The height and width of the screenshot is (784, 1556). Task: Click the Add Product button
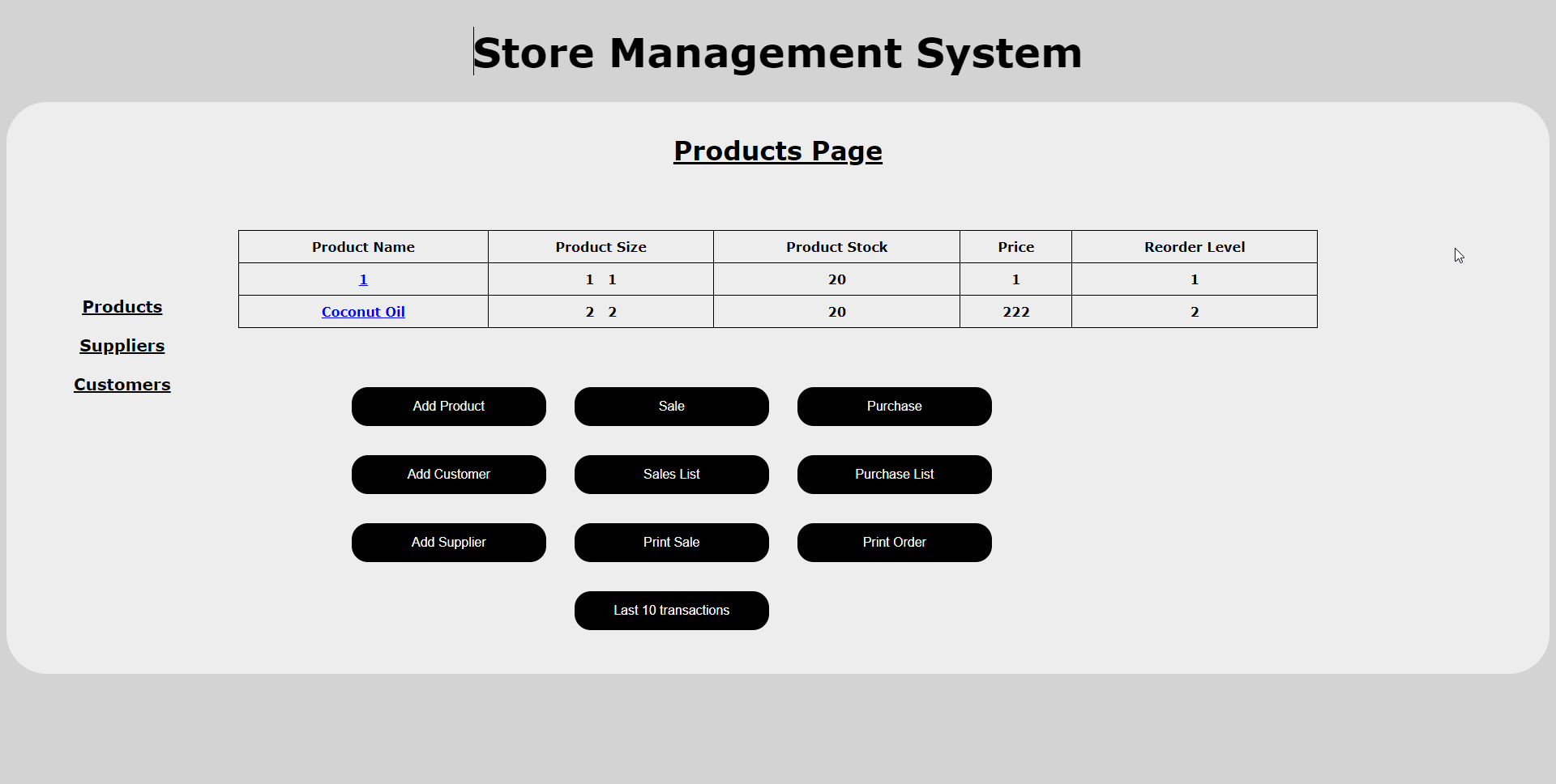click(449, 407)
